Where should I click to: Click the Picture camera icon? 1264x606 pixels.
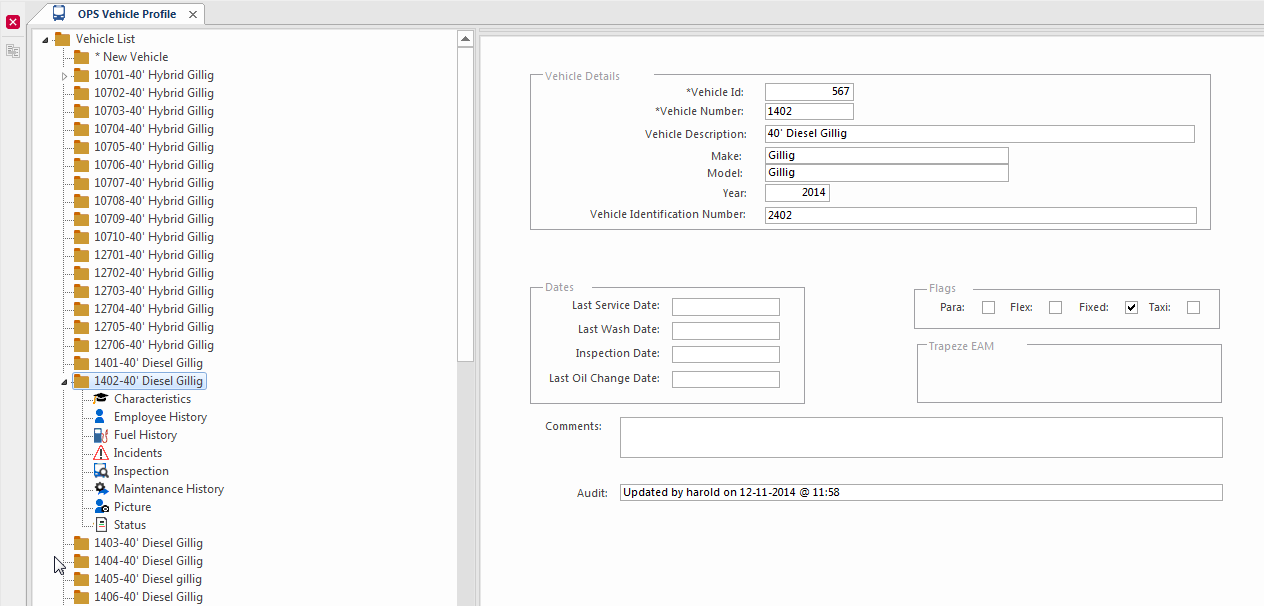coord(100,507)
